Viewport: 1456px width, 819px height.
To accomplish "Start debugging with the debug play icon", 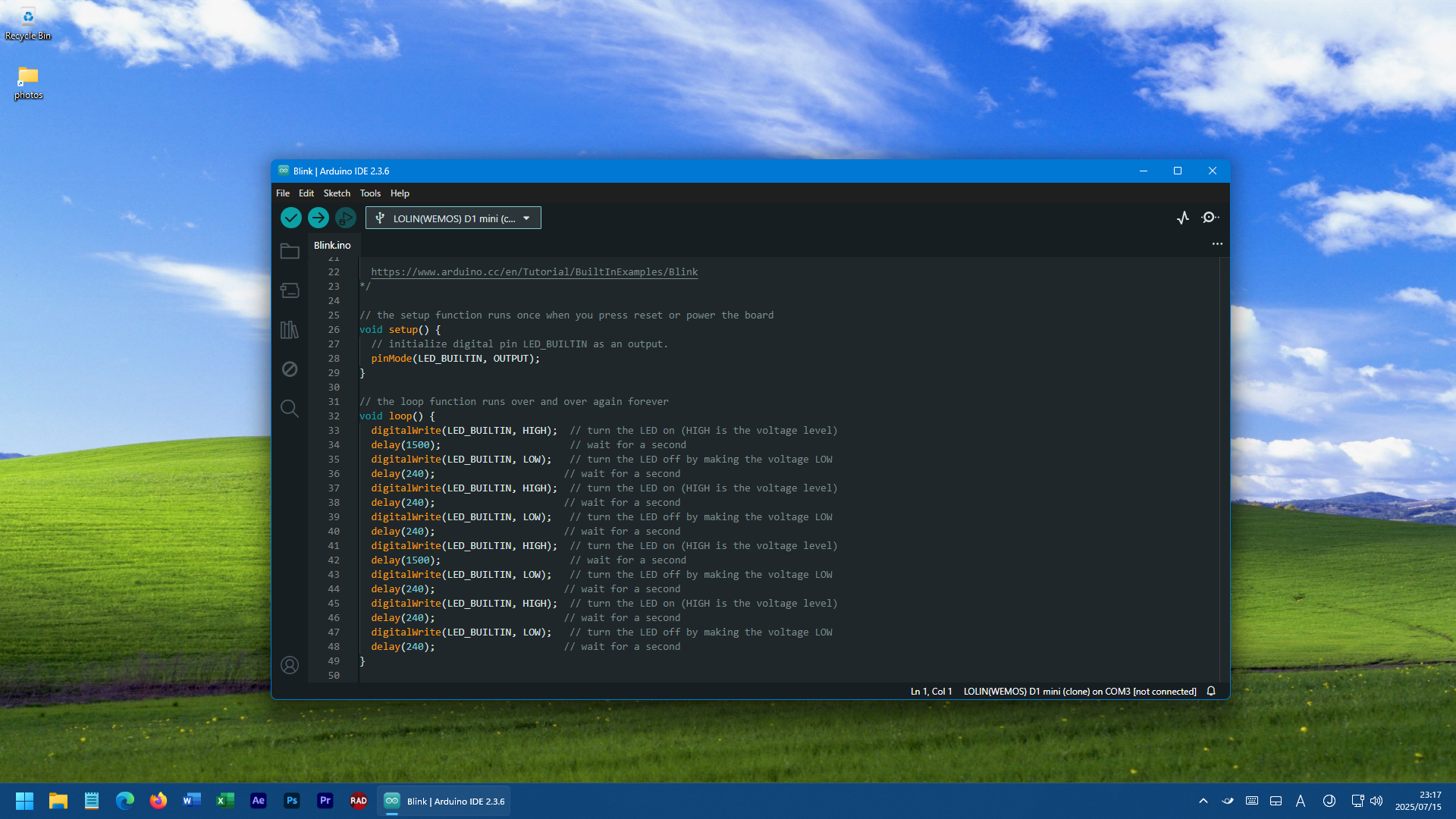I will click(346, 218).
